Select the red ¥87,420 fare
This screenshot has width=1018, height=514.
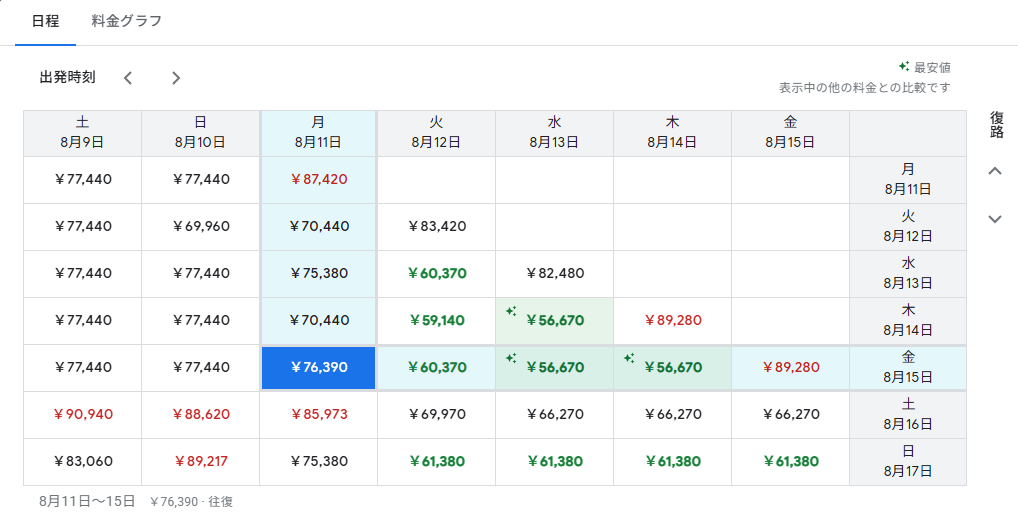pyautogui.click(x=318, y=180)
